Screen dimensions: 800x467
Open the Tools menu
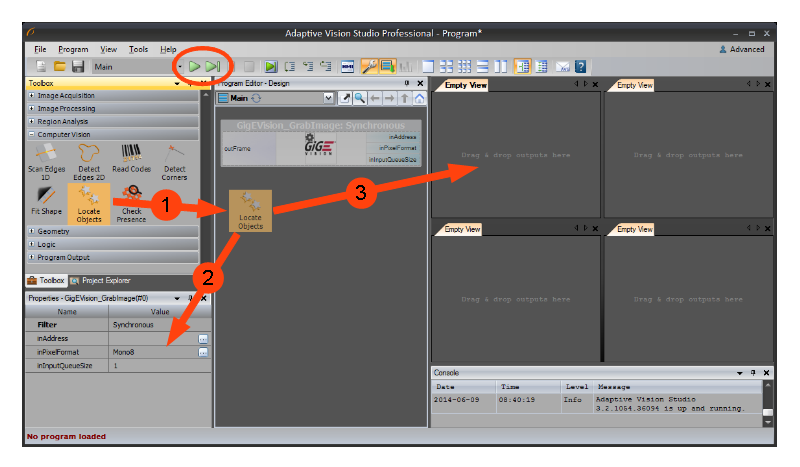click(x=138, y=49)
